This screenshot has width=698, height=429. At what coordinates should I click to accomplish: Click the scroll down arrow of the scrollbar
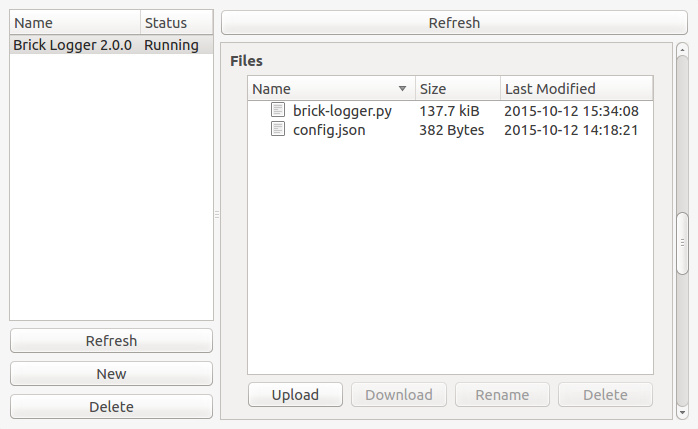coord(682,413)
